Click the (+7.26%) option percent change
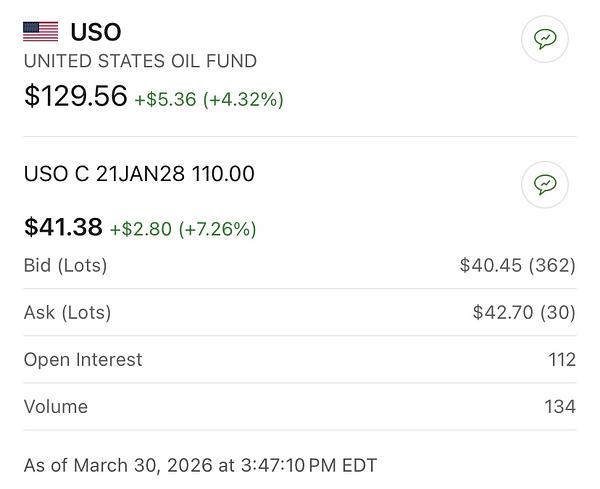This screenshot has height=489, width=600. click(217, 229)
